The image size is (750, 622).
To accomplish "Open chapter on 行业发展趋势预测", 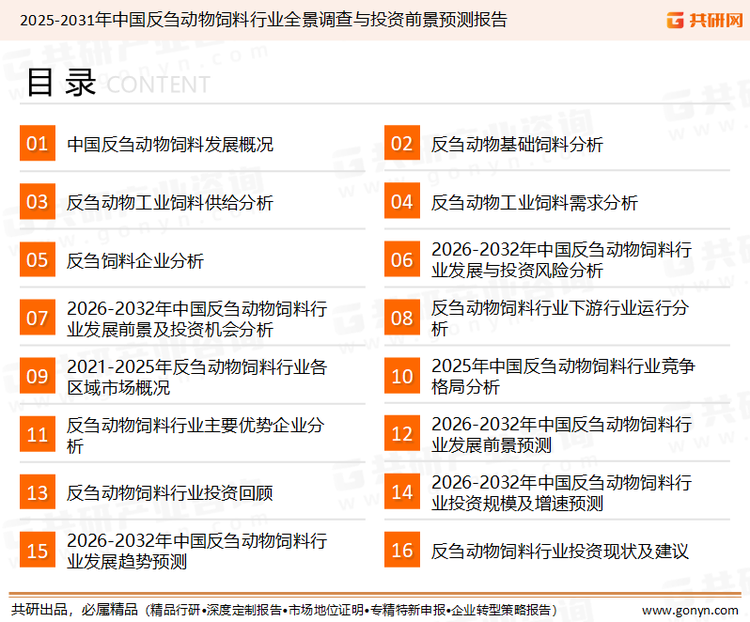I will (197, 551).
